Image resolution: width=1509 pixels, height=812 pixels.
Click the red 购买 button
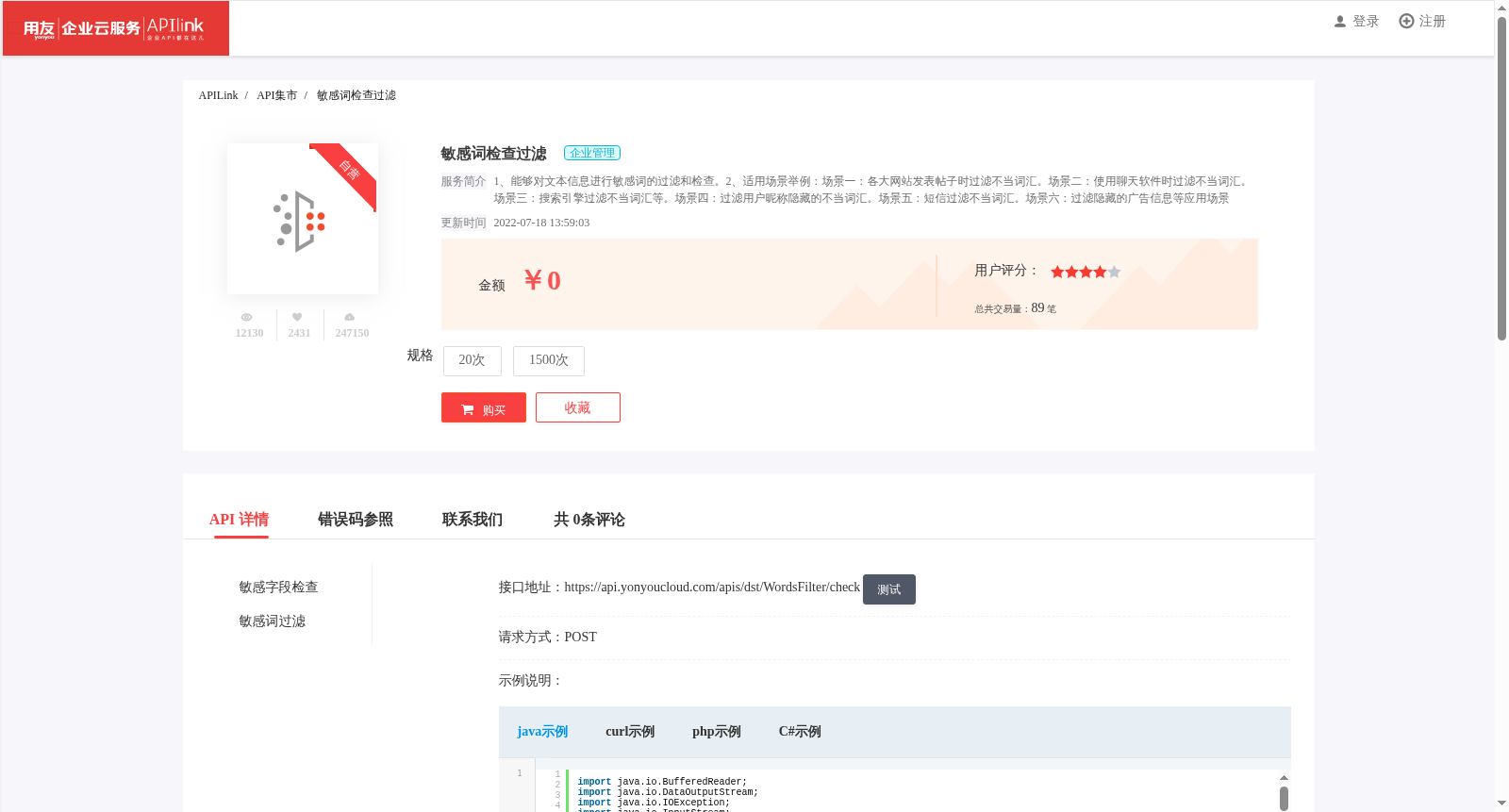point(484,407)
